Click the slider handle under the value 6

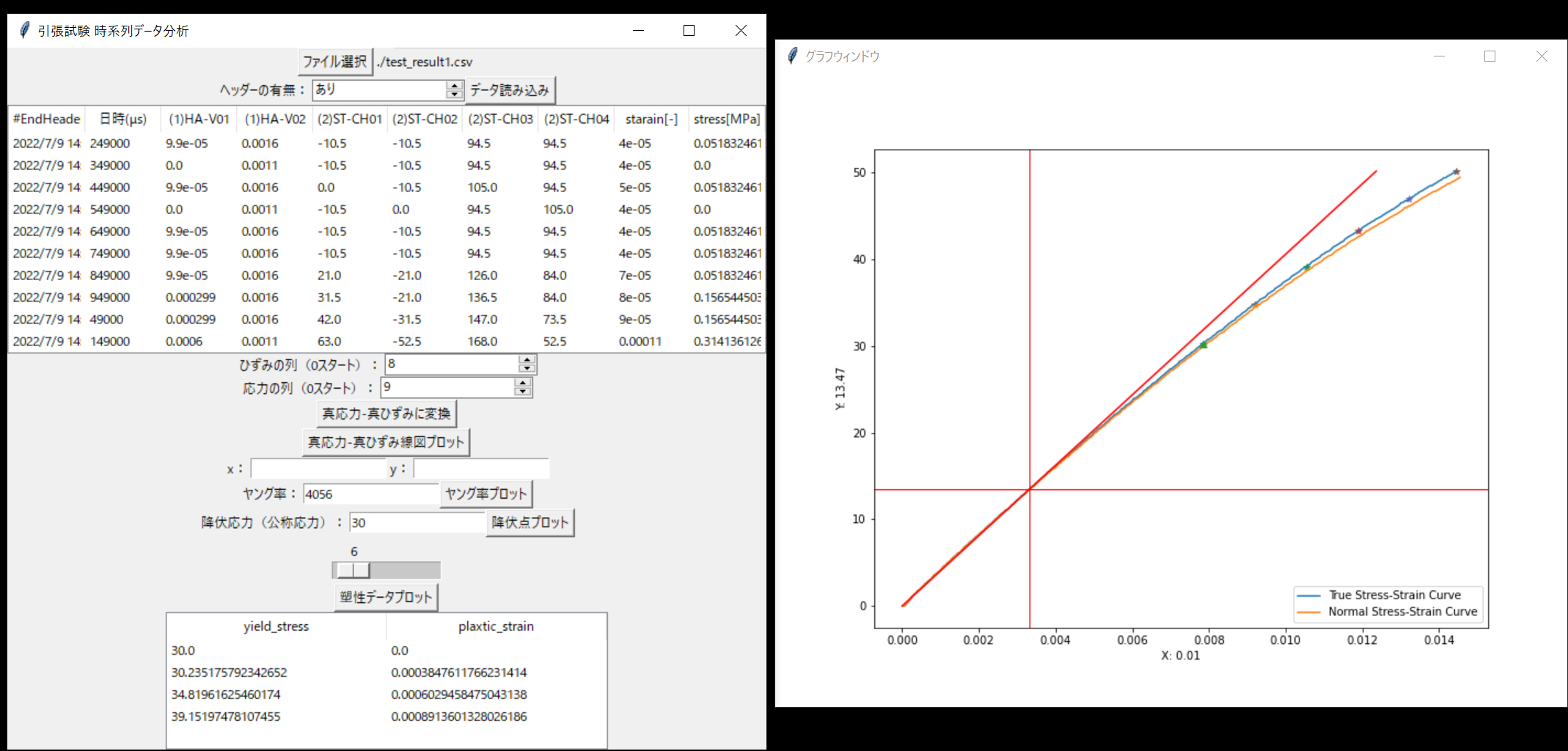[x=353, y=570]
